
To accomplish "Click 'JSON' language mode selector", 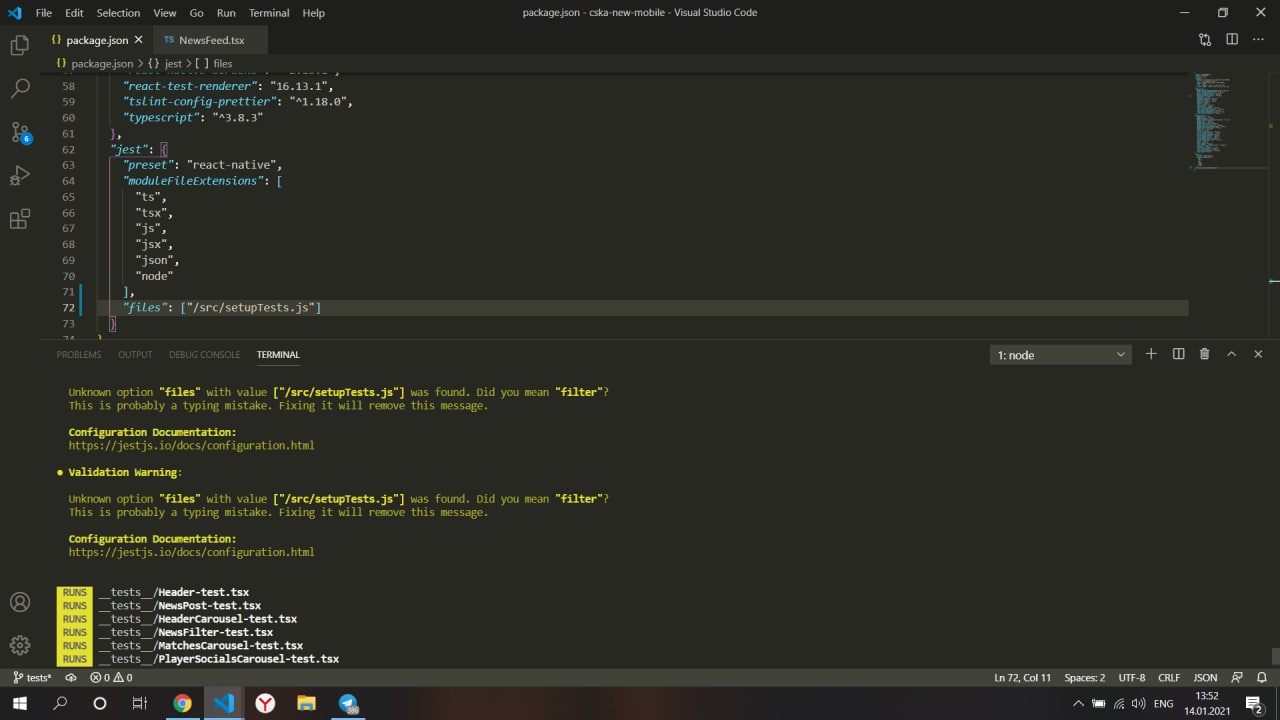I will tap(1205, 677).
